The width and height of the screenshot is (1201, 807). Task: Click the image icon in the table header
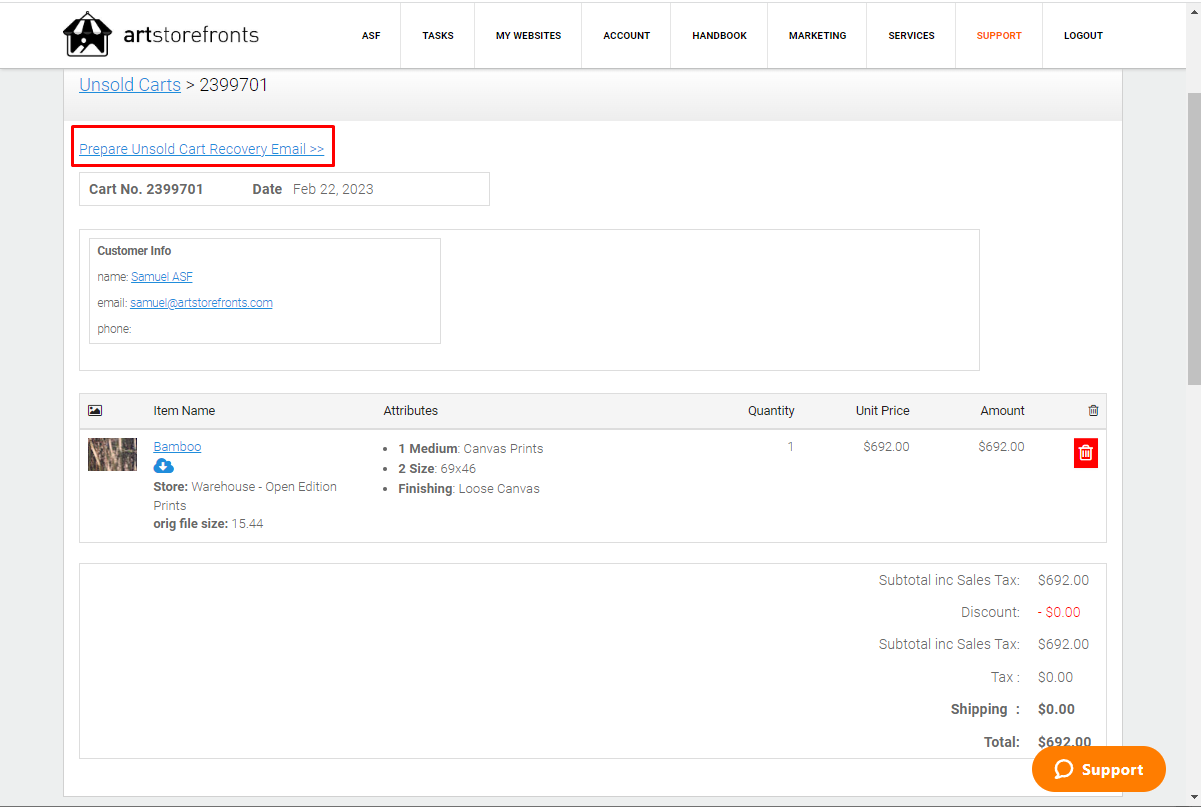point(94,410)
